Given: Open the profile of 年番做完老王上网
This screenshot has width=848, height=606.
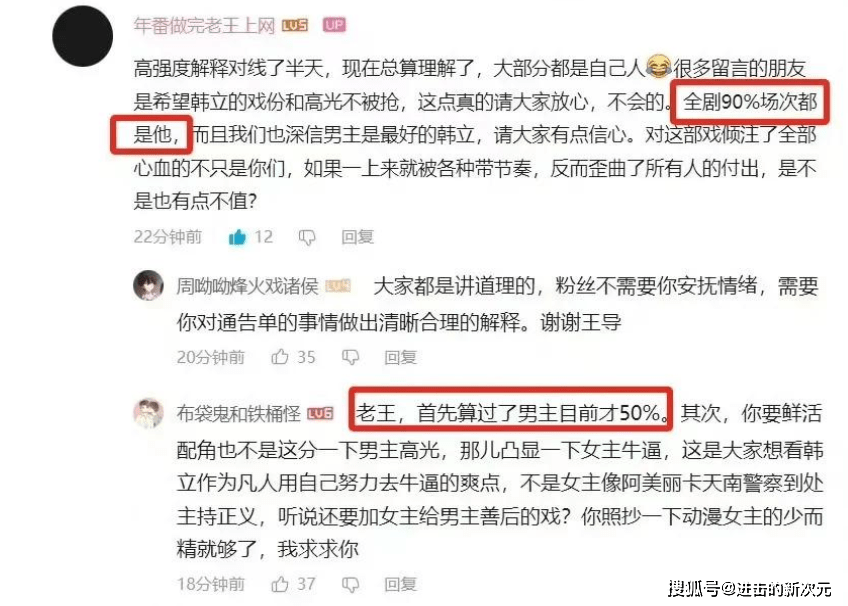Looking at the screenshot, I should 204,25.
